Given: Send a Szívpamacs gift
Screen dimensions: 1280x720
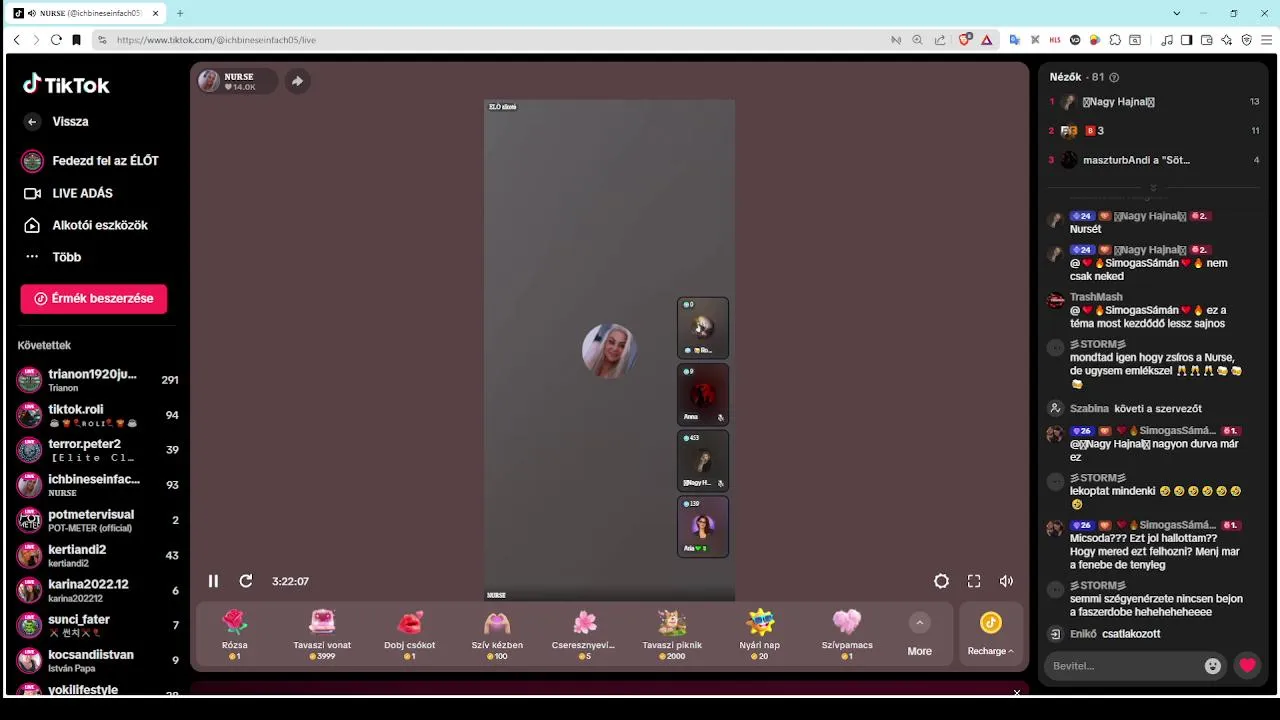Looking at the screenshot, I should click(x=847, y=634).
